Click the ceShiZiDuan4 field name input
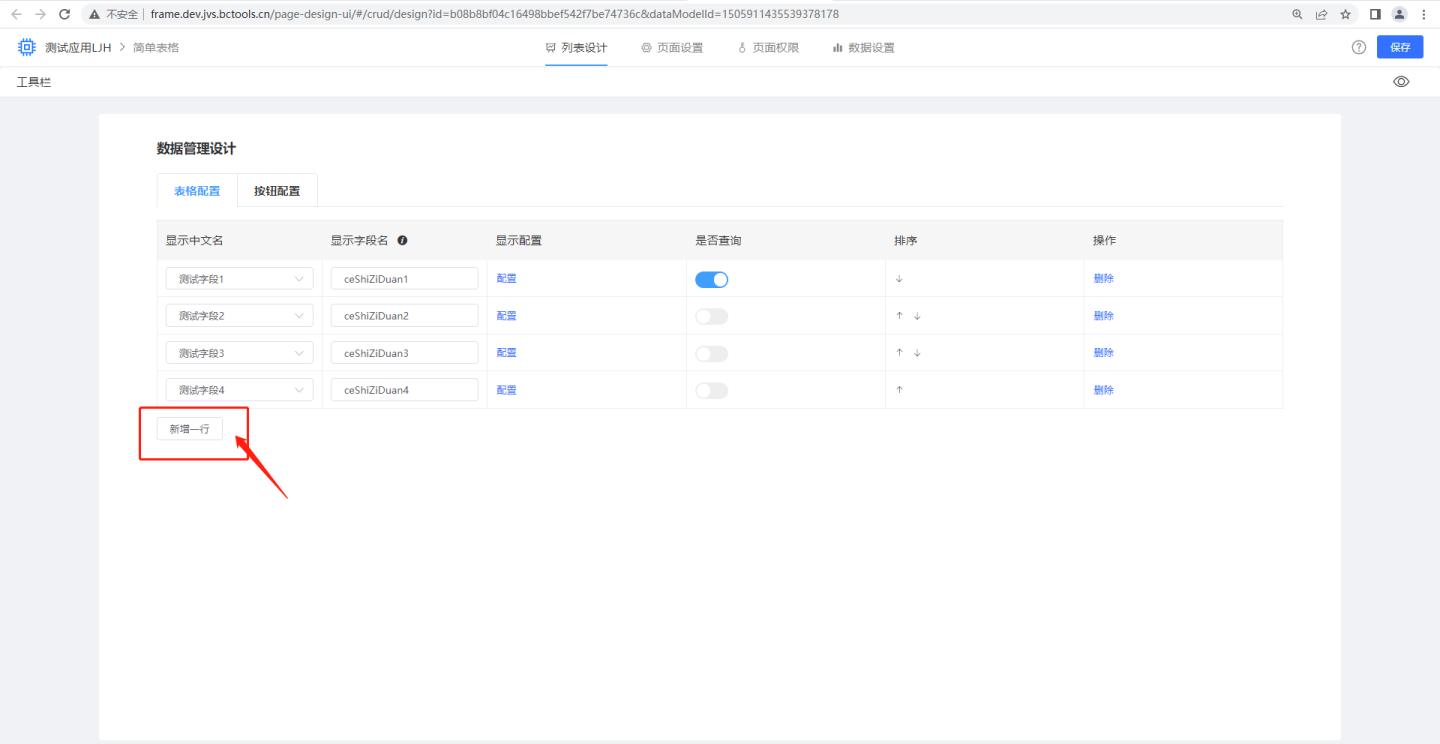 [x=404, y=390]
